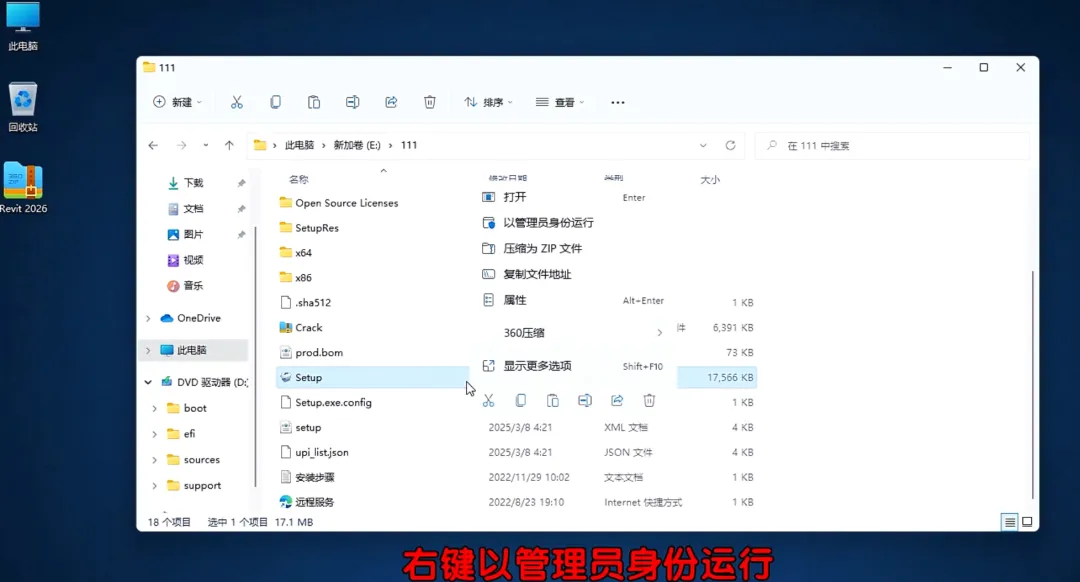Sort by the 大小 column header

pyautogui.click(x=710, y=180)
